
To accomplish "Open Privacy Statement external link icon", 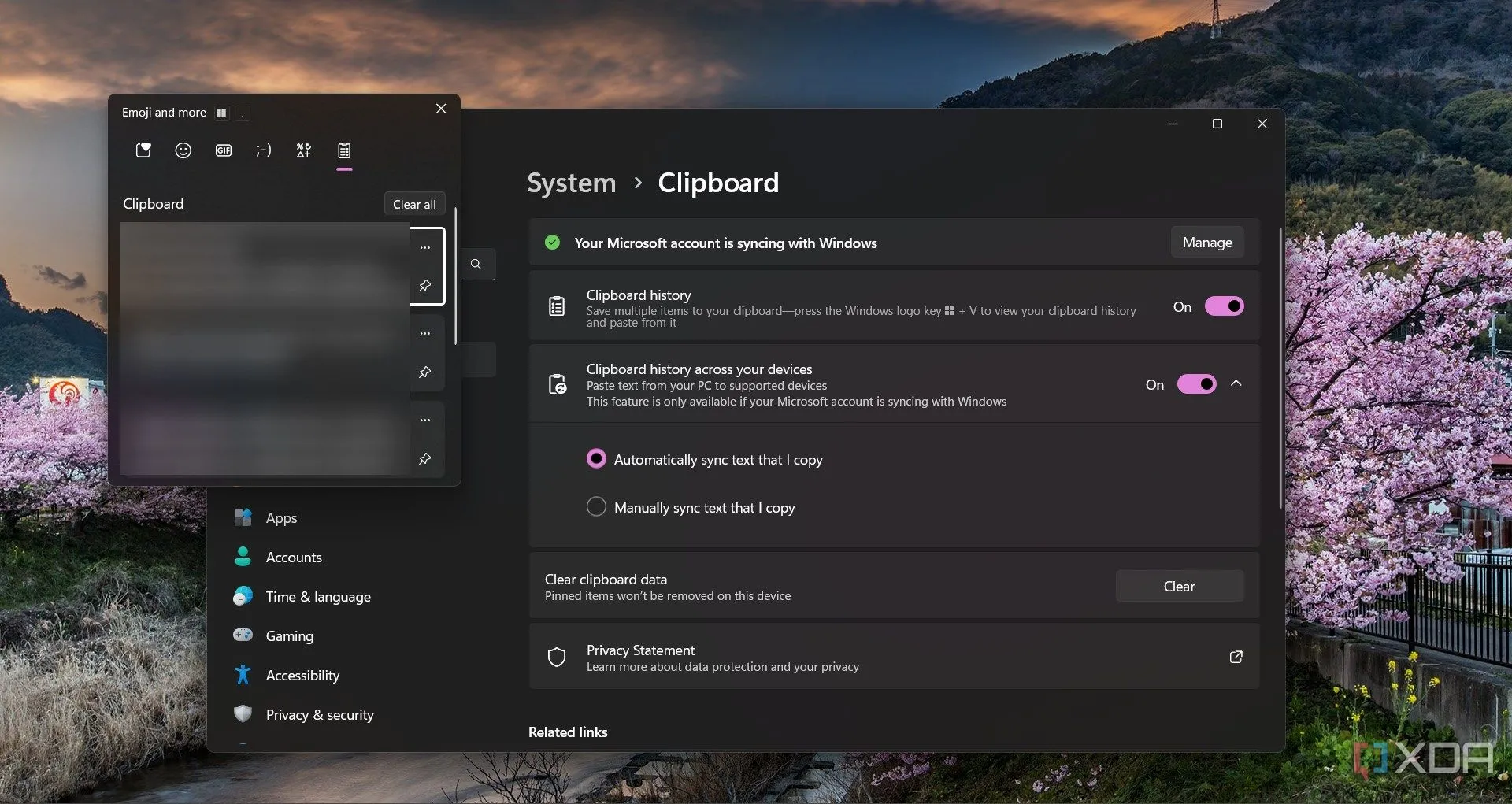I will tap(1236, 657).
